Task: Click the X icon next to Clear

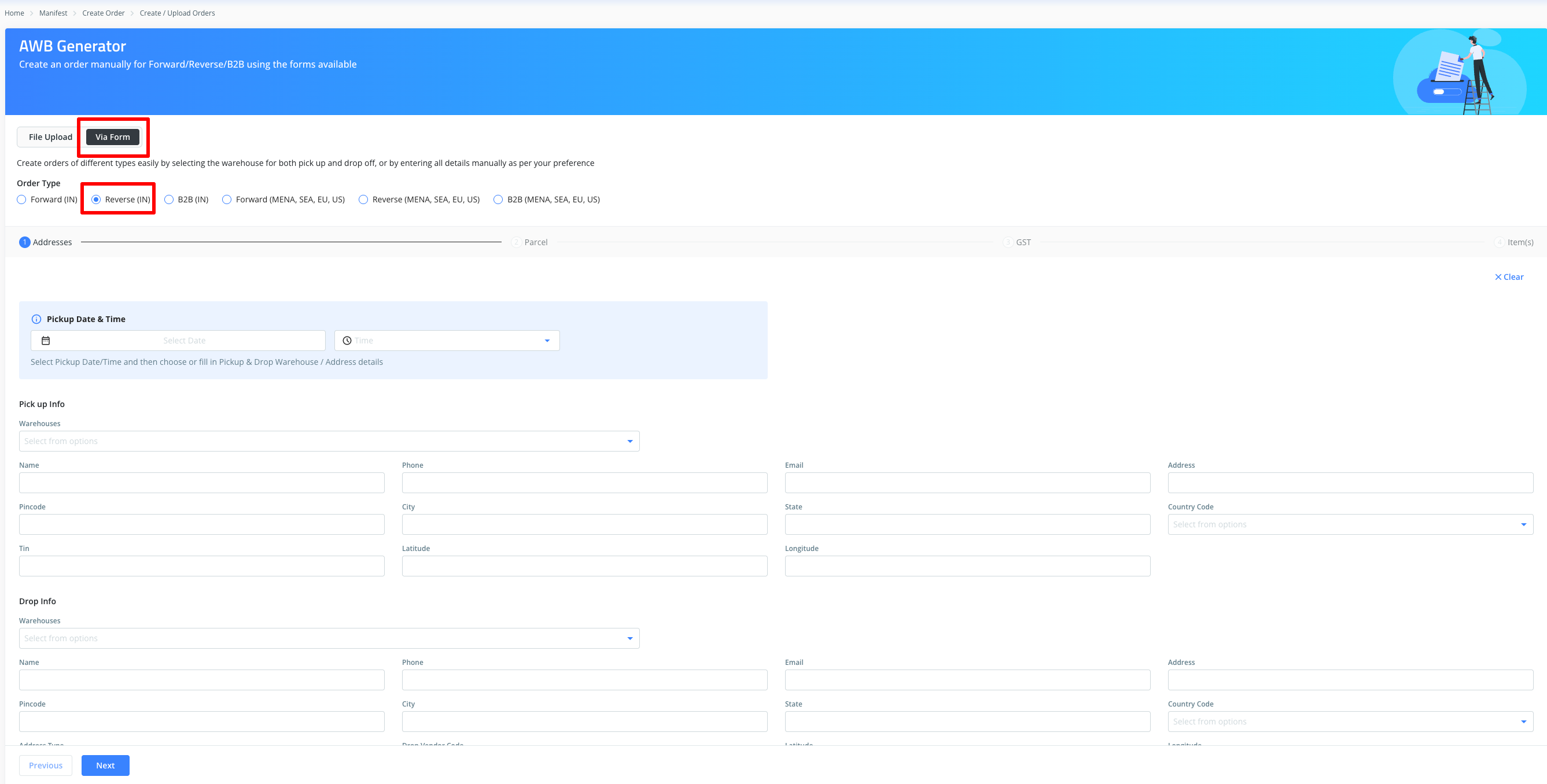Action: [x=1498, y=277]
